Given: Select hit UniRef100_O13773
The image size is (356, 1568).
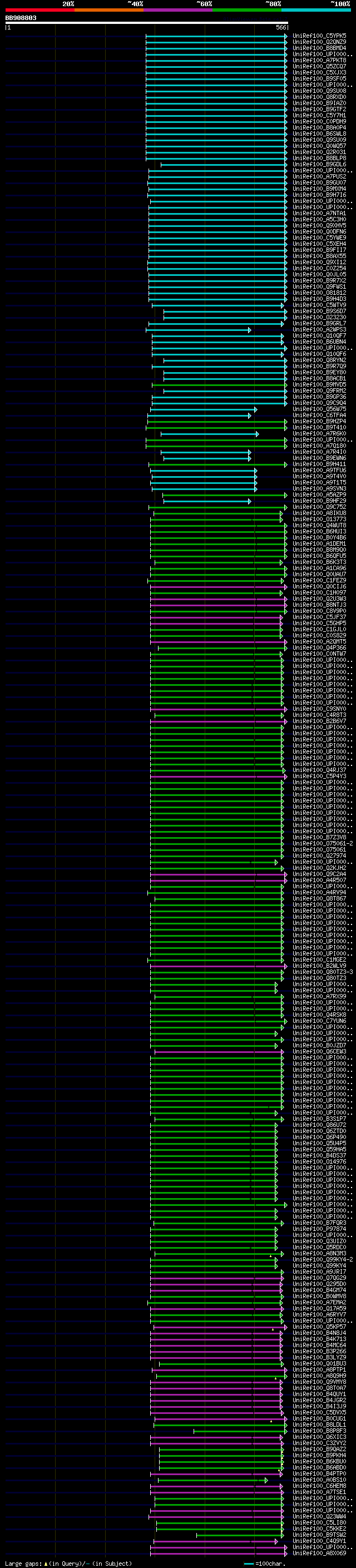Looking at the screenshot, I should (319, 520).
